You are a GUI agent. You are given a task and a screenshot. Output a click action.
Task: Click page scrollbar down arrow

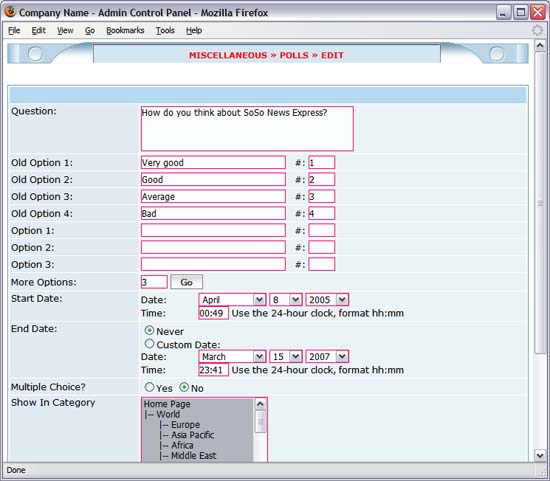point(540,455)
